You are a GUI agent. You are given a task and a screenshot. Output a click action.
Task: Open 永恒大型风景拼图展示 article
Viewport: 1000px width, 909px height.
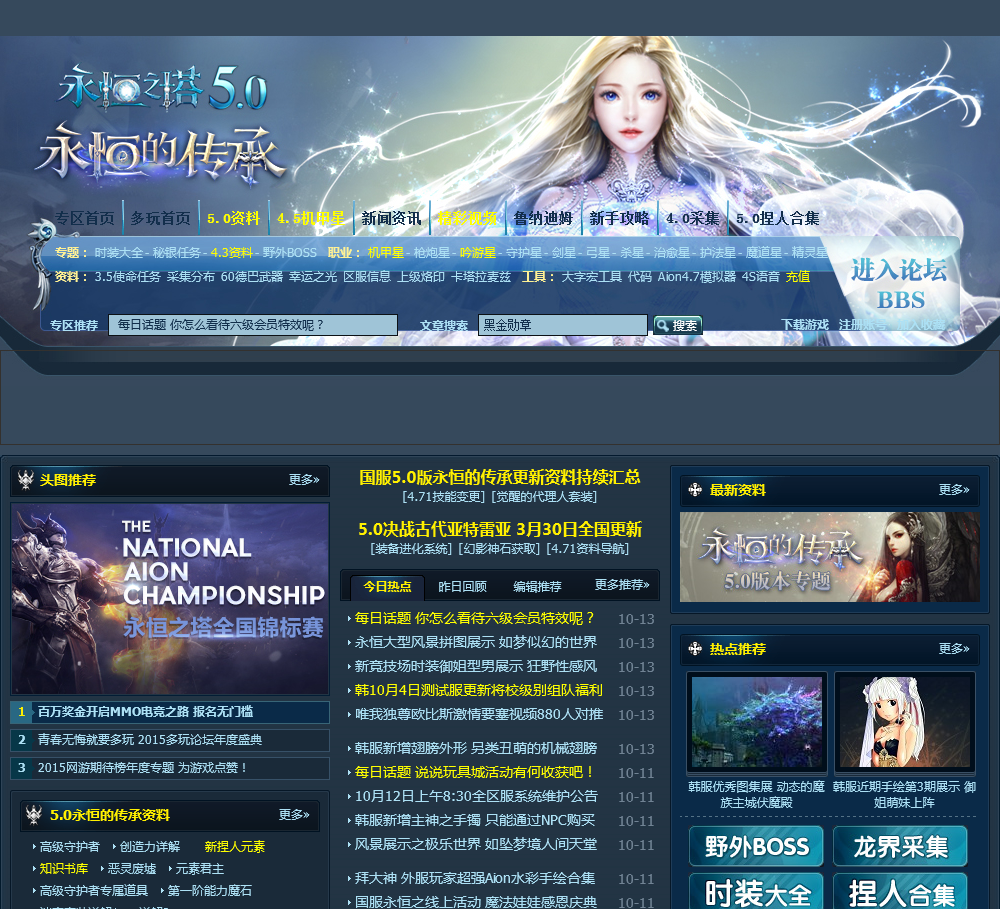click(475, 642)
